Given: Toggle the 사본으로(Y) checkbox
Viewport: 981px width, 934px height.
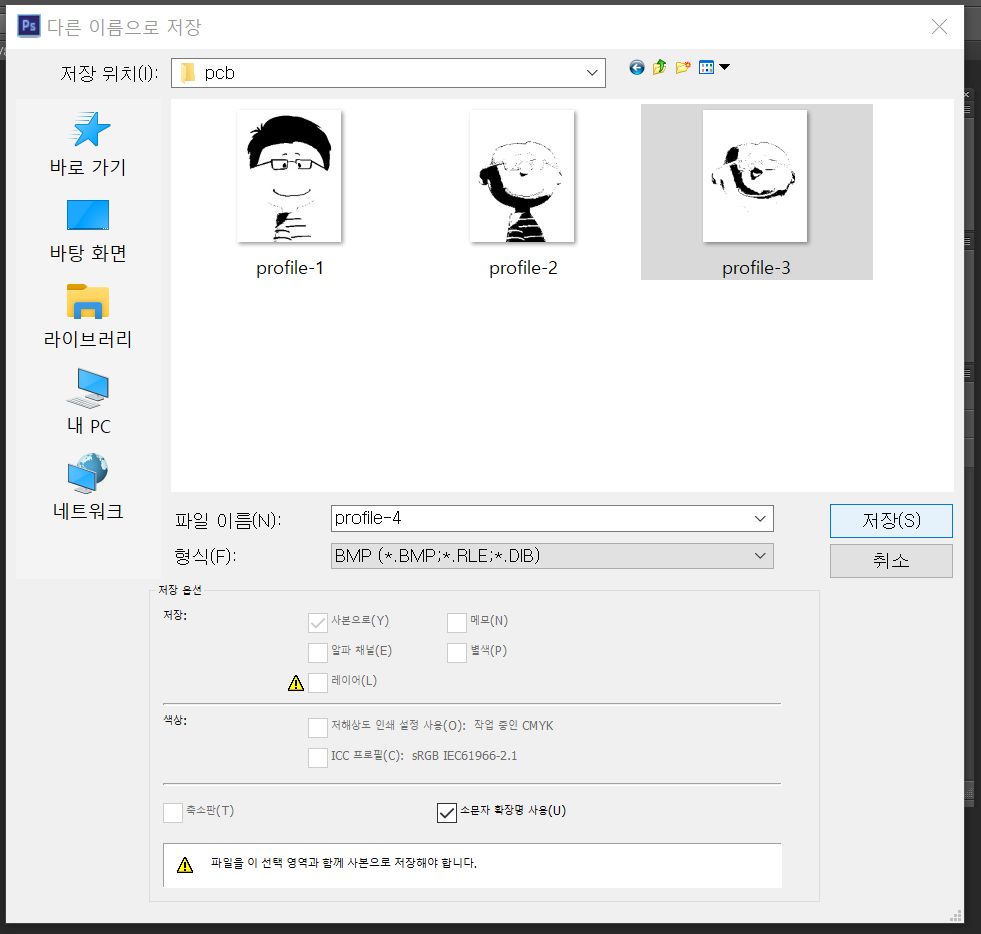Looking at the screenshot, I should [x=318, y=622].
